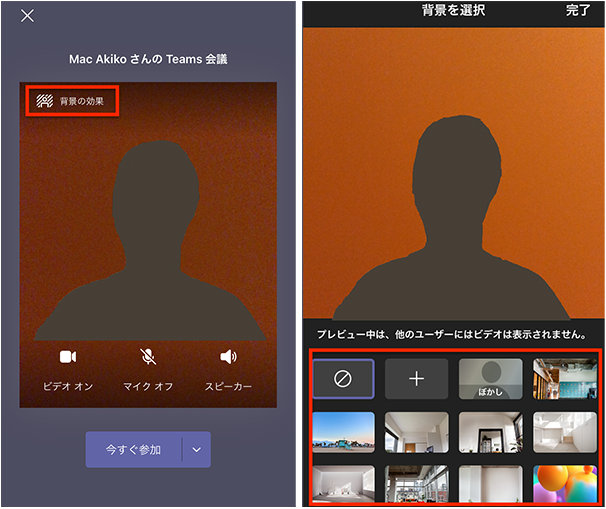
Task: Add a custom background with plus icon
Action: click(417, 379)
